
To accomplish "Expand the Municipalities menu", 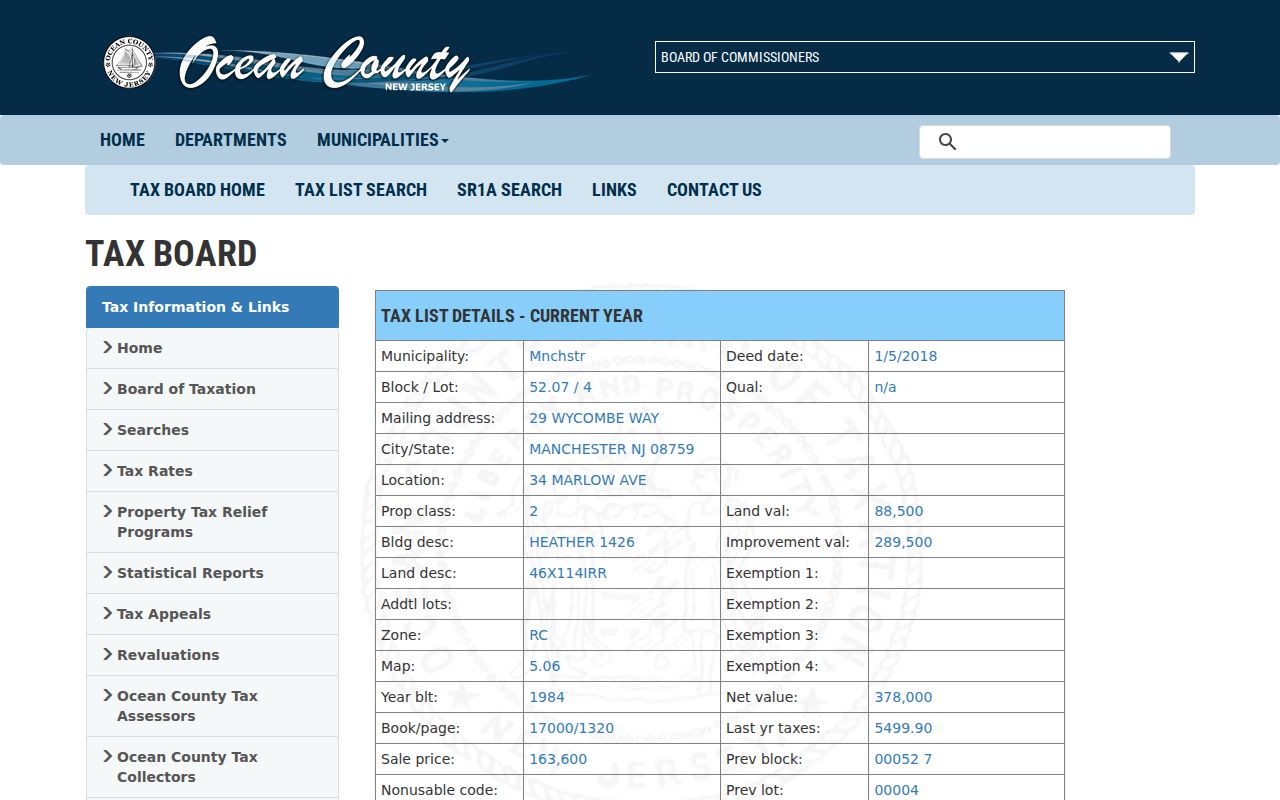I will (x=382, y=140).
